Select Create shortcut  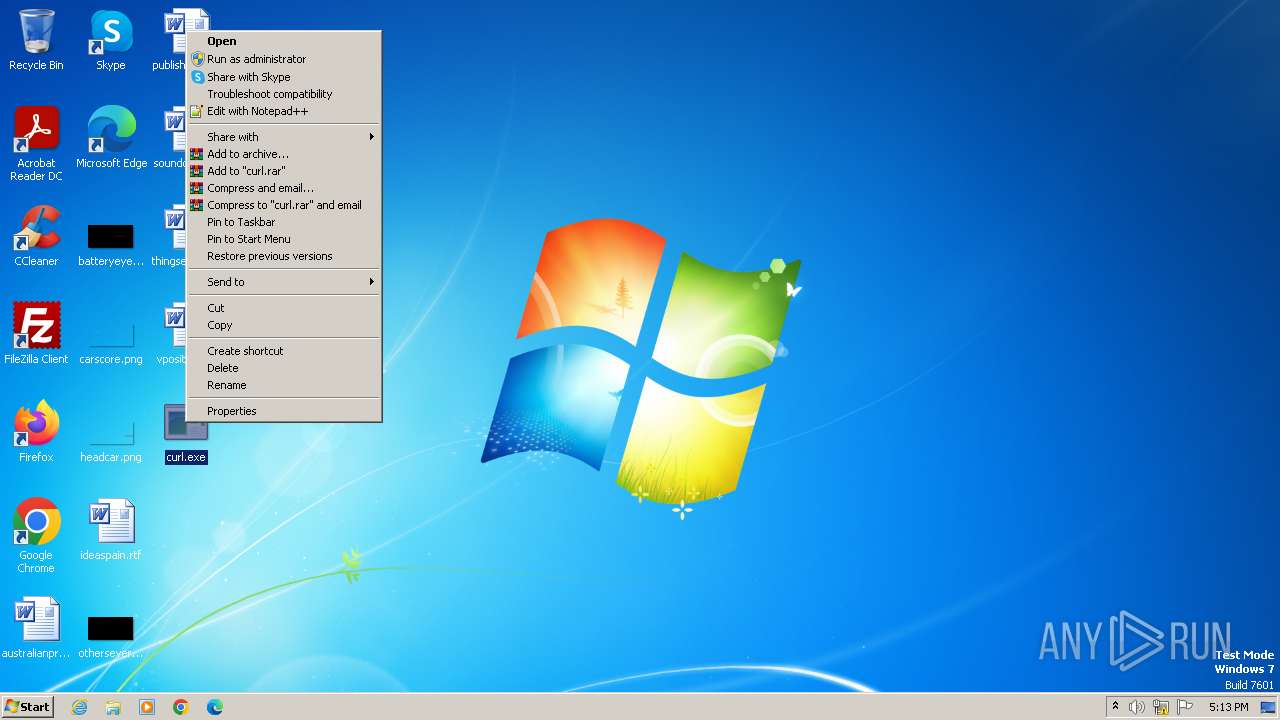pos(284,351)
